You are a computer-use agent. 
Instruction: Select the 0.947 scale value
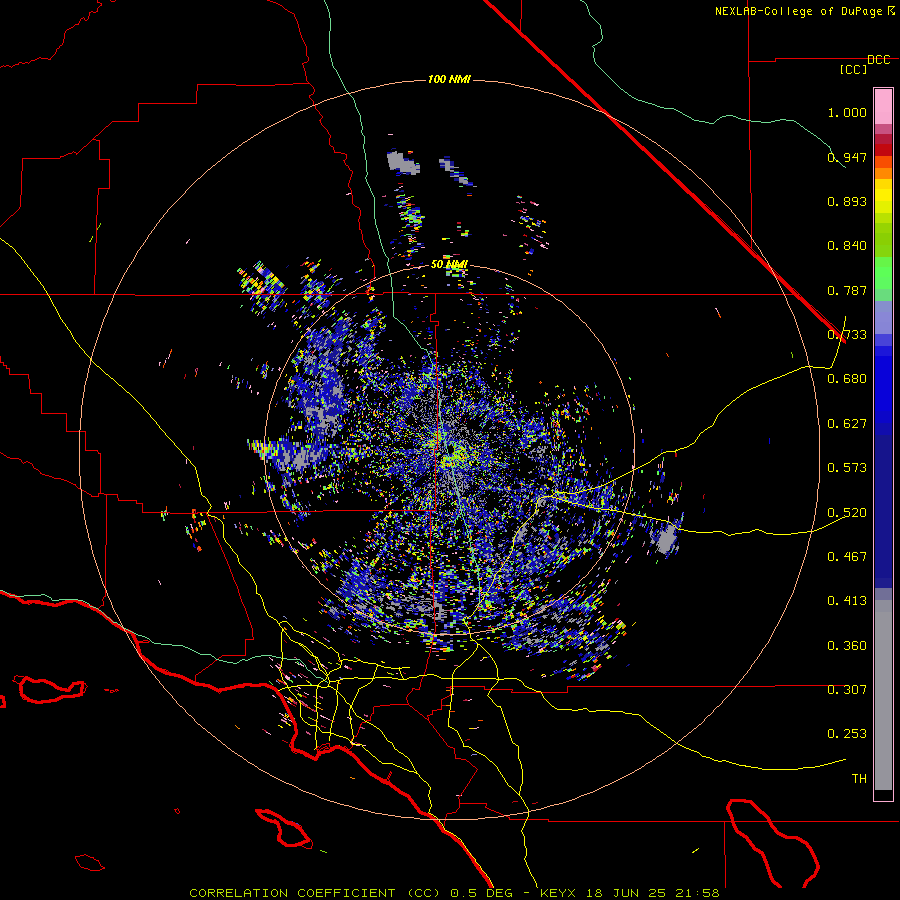point(847,157)
